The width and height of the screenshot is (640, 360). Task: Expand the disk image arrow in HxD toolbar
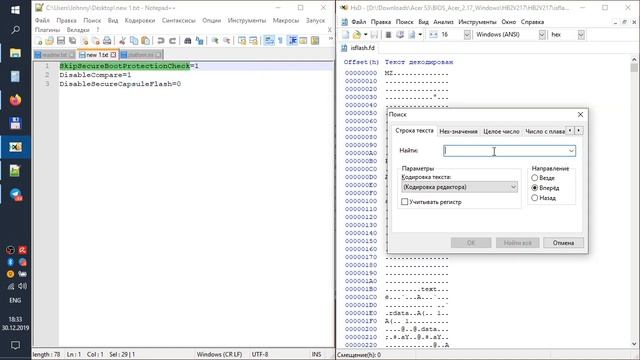[420, 35]
